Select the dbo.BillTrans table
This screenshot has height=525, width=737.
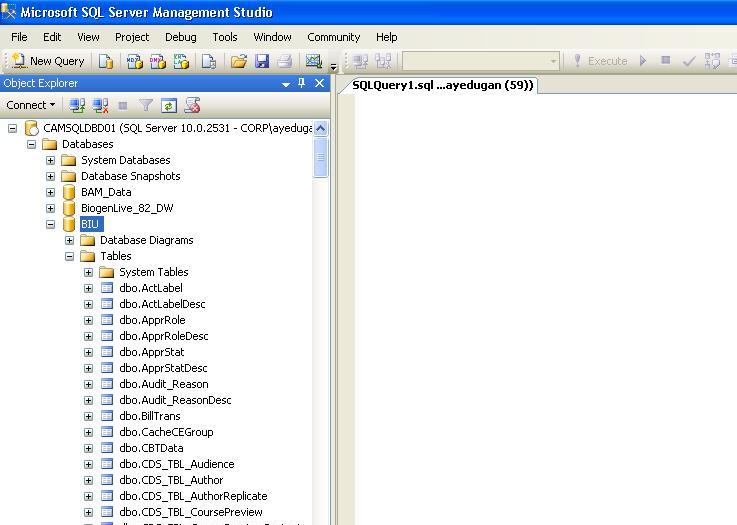click(x=150, y=416)
